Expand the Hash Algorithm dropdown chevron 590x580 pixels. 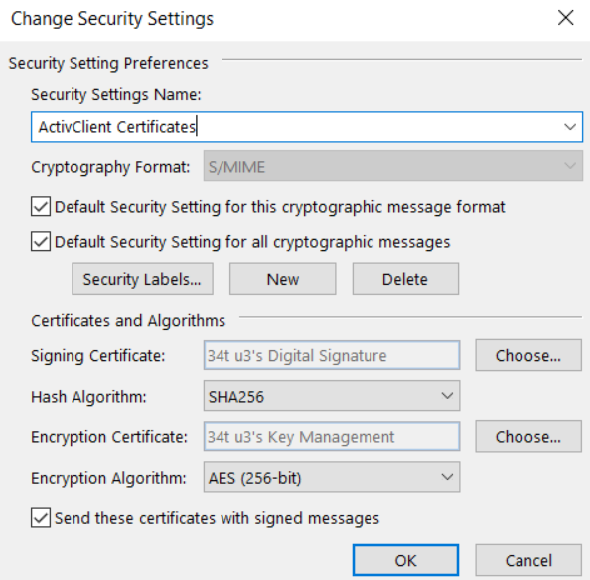click(447, 396)
